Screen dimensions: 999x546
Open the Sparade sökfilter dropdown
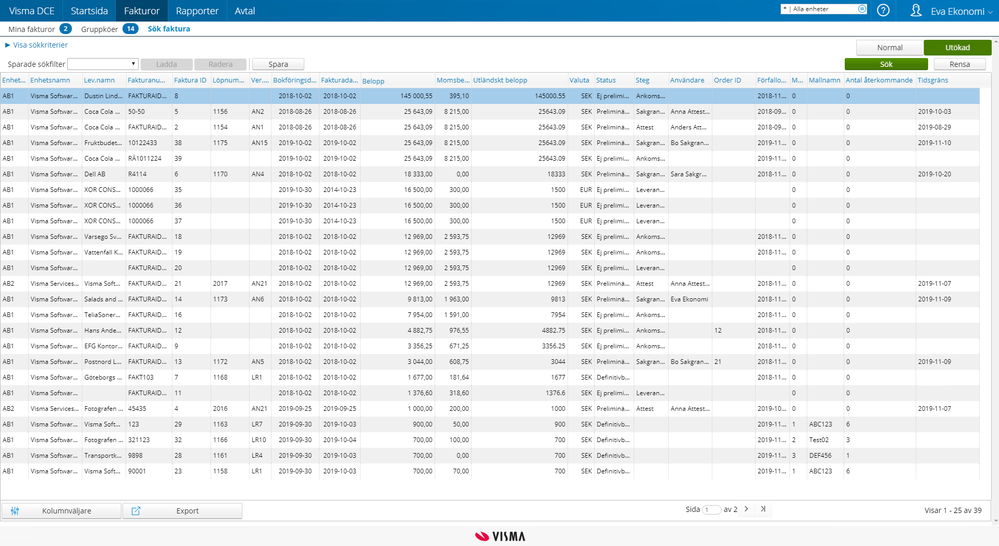(103, 64)
